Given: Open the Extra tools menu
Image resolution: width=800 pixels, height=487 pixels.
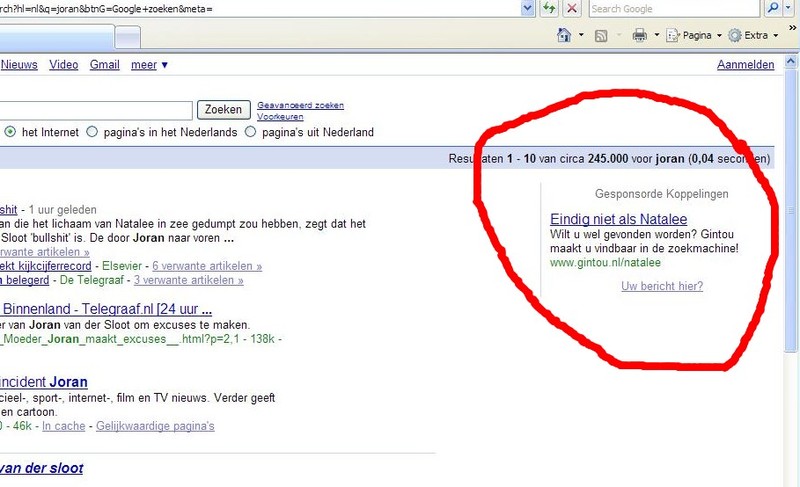Looking at the screenshot, I should (754, 35).
